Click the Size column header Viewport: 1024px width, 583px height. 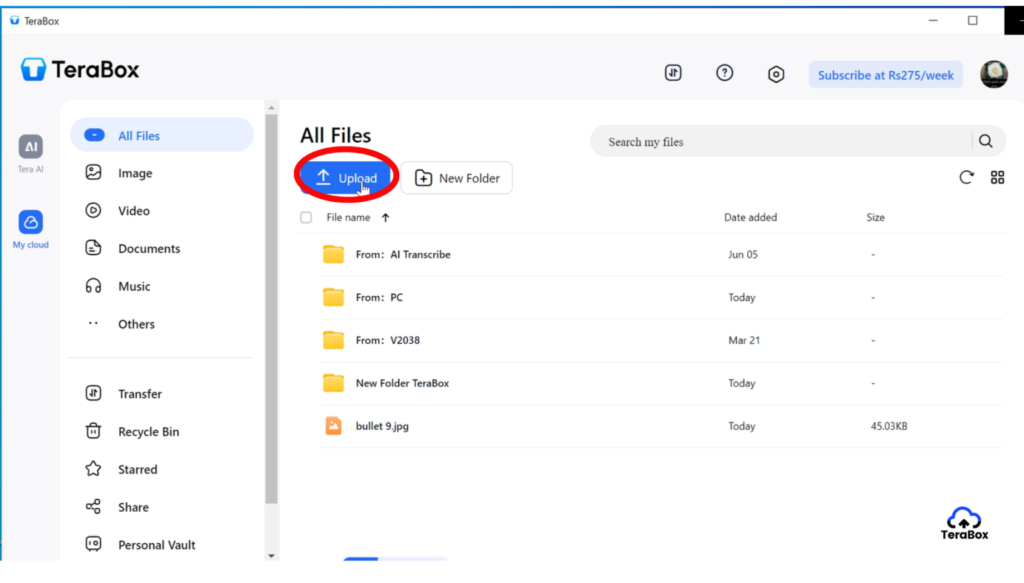pyautogui.click(x=875, y=217)
